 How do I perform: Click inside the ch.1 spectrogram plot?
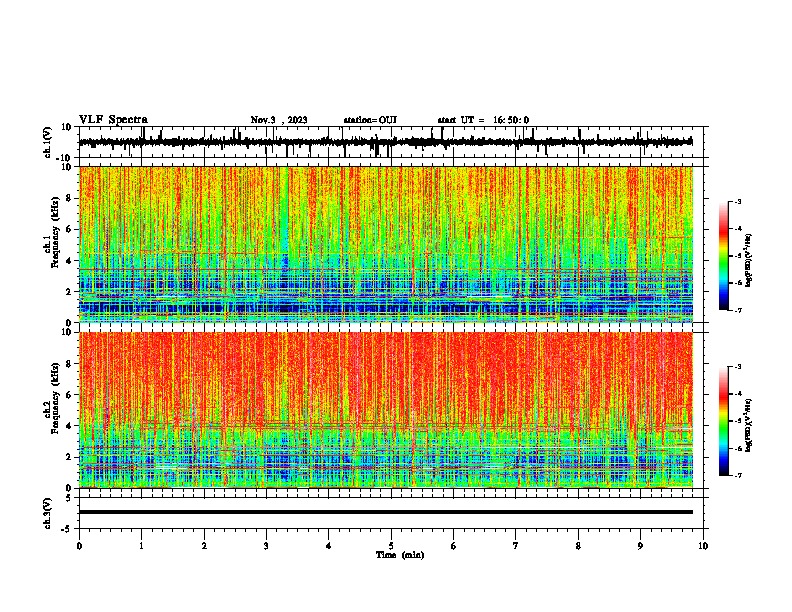[386, 244]
